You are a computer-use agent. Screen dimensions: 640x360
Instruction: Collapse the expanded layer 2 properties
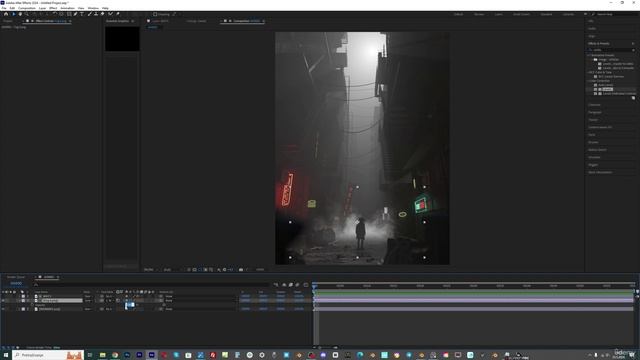click(x=19, y=300)
